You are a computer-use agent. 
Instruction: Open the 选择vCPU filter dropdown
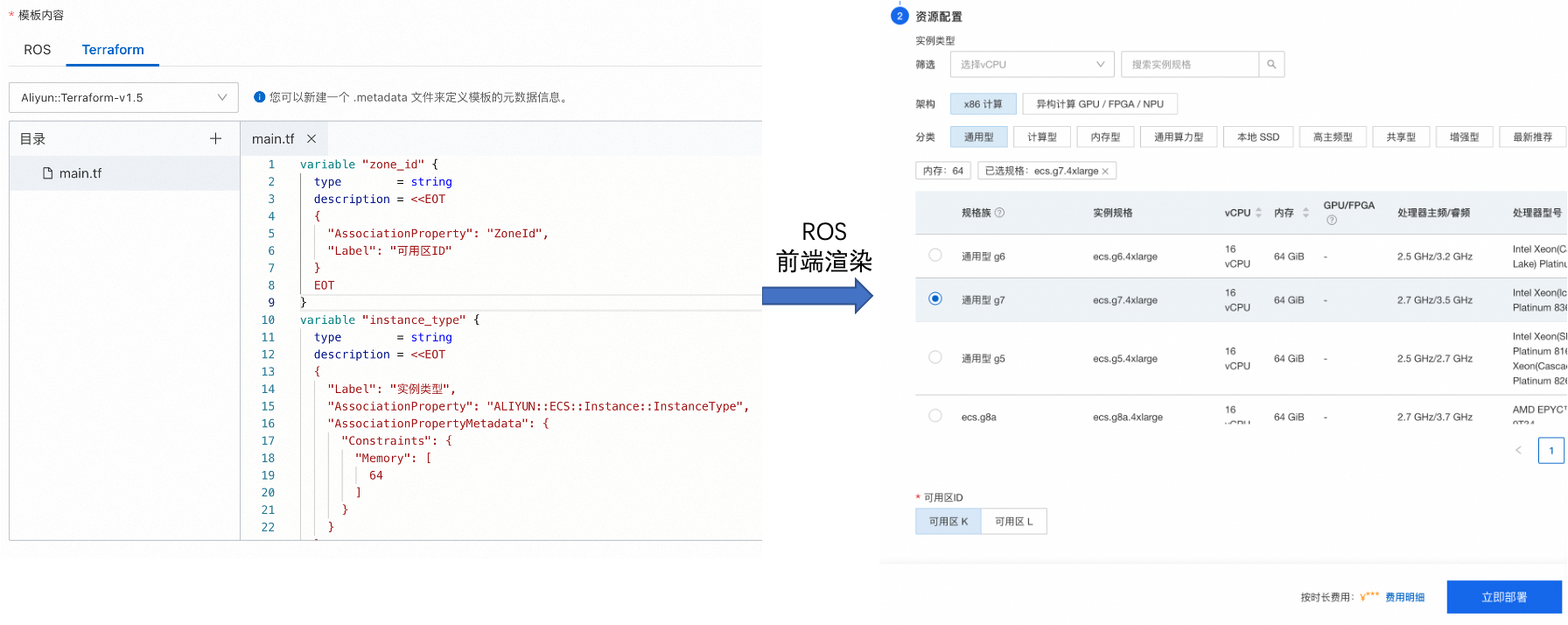tap(1032, 65)
